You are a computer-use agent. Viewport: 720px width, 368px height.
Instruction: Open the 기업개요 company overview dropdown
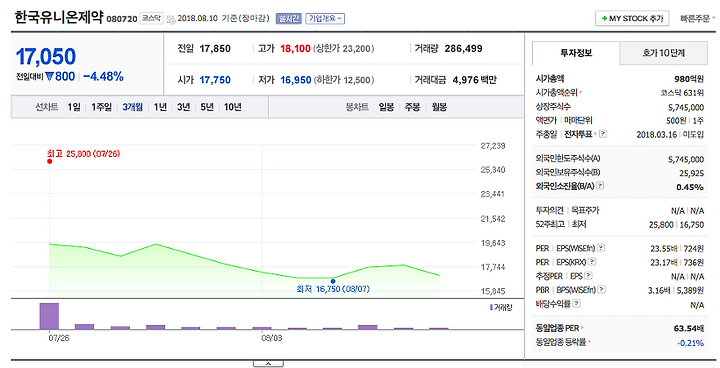[x=325, y=18]
